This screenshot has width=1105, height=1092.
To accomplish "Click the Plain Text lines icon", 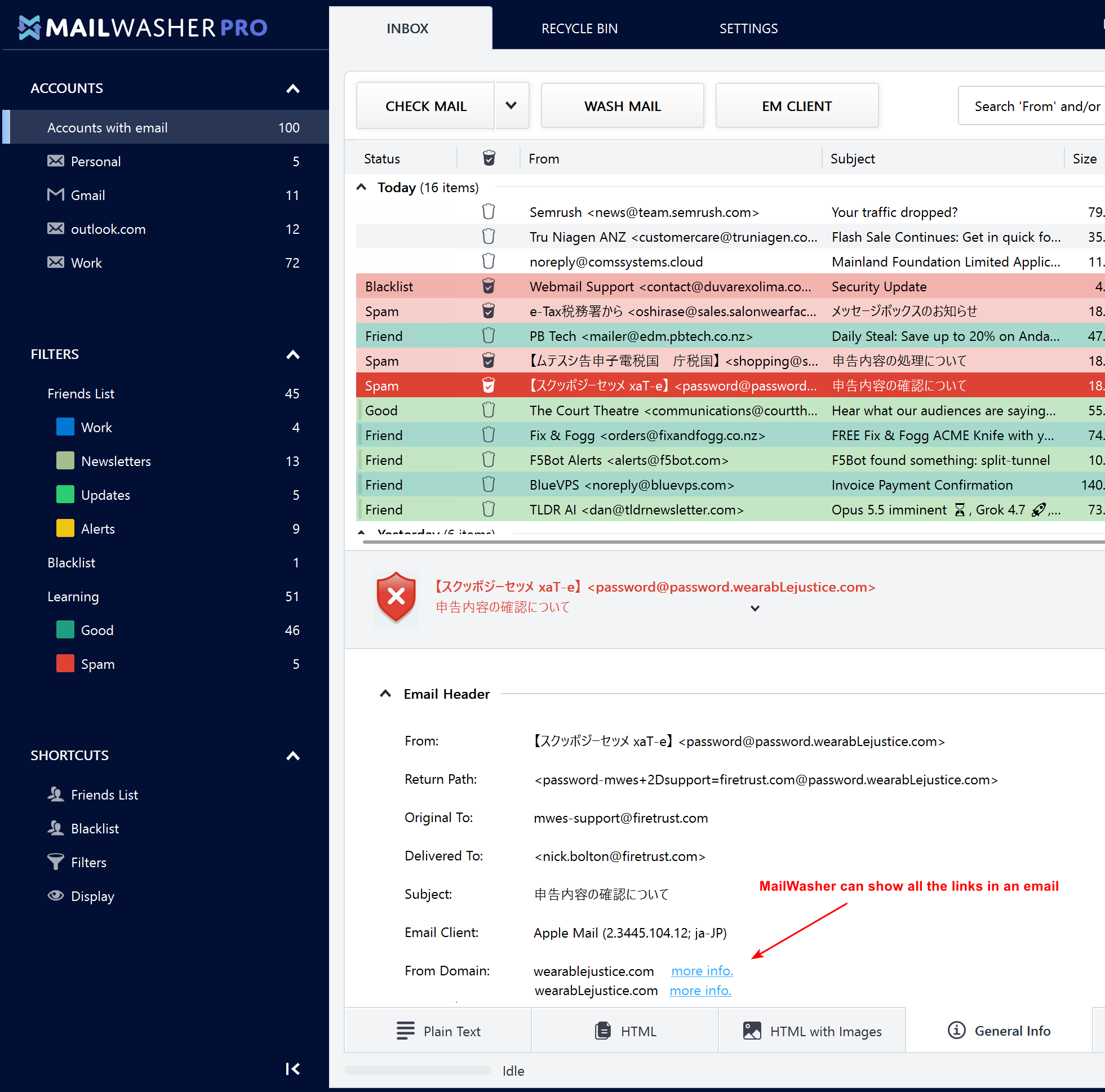I will pyautogui.click(x=406, y=1031).
